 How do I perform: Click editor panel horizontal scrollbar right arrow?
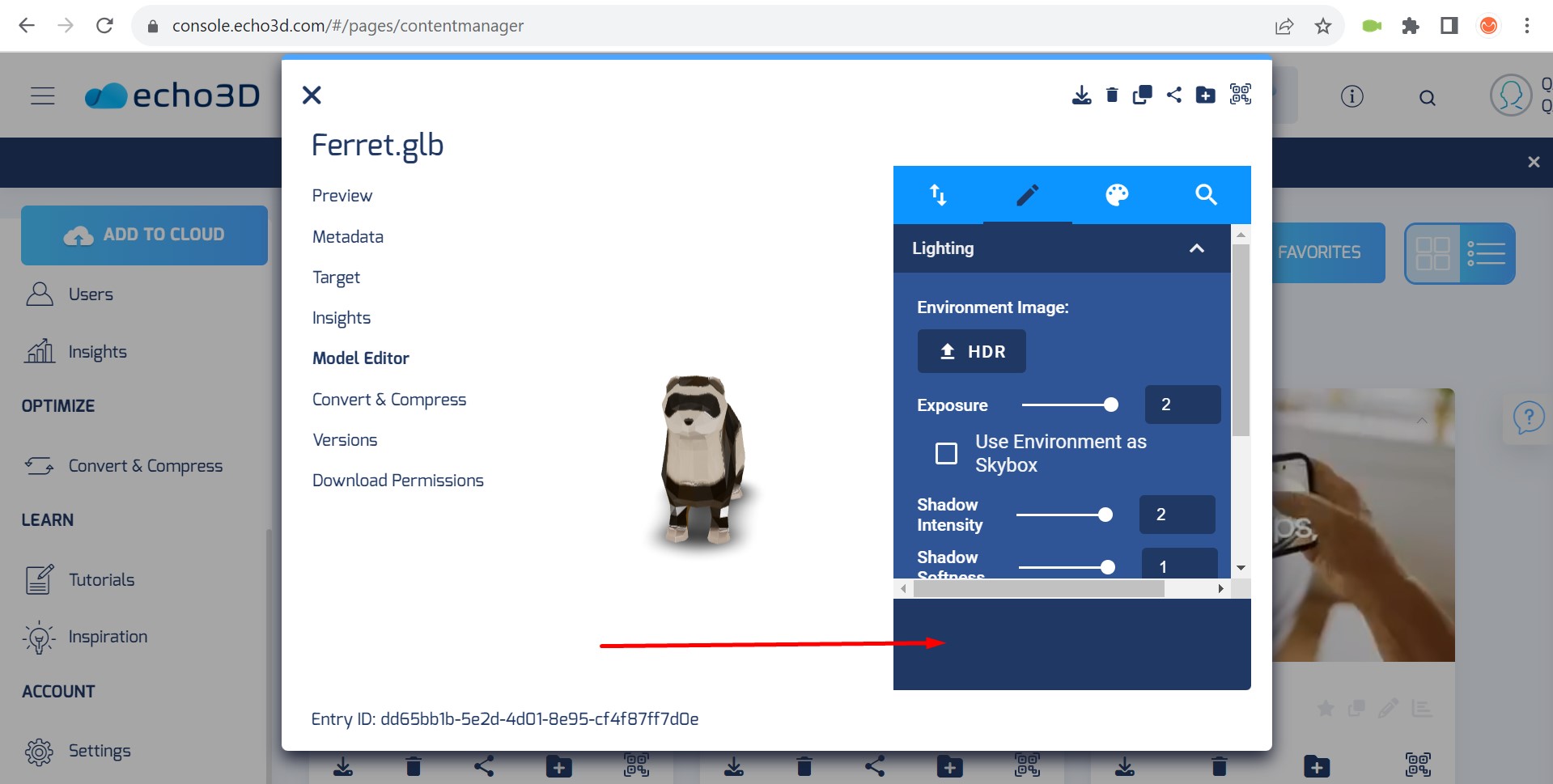(x=1221, y=589)
